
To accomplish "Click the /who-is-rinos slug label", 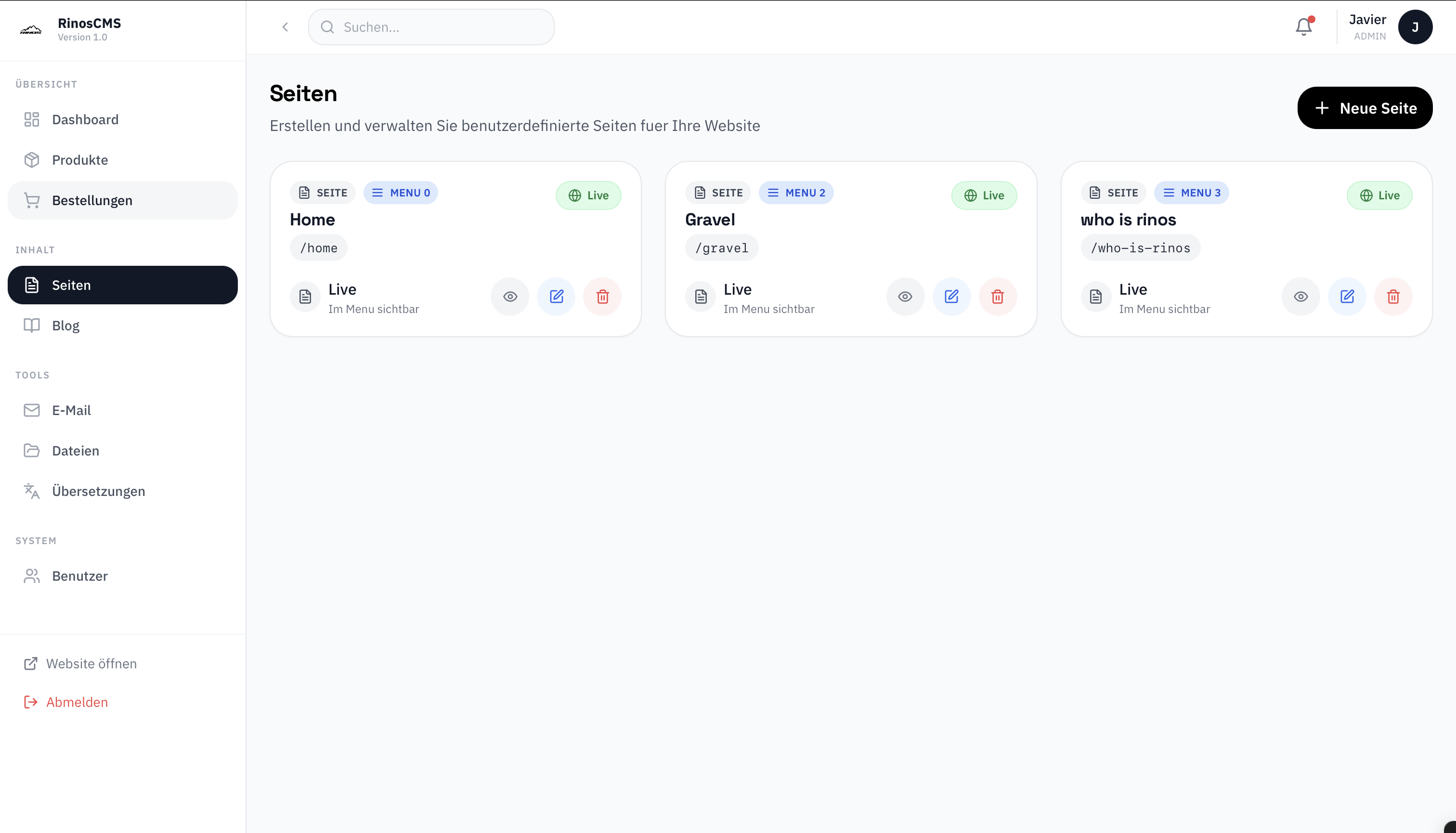I will [x=1140, y=247].
